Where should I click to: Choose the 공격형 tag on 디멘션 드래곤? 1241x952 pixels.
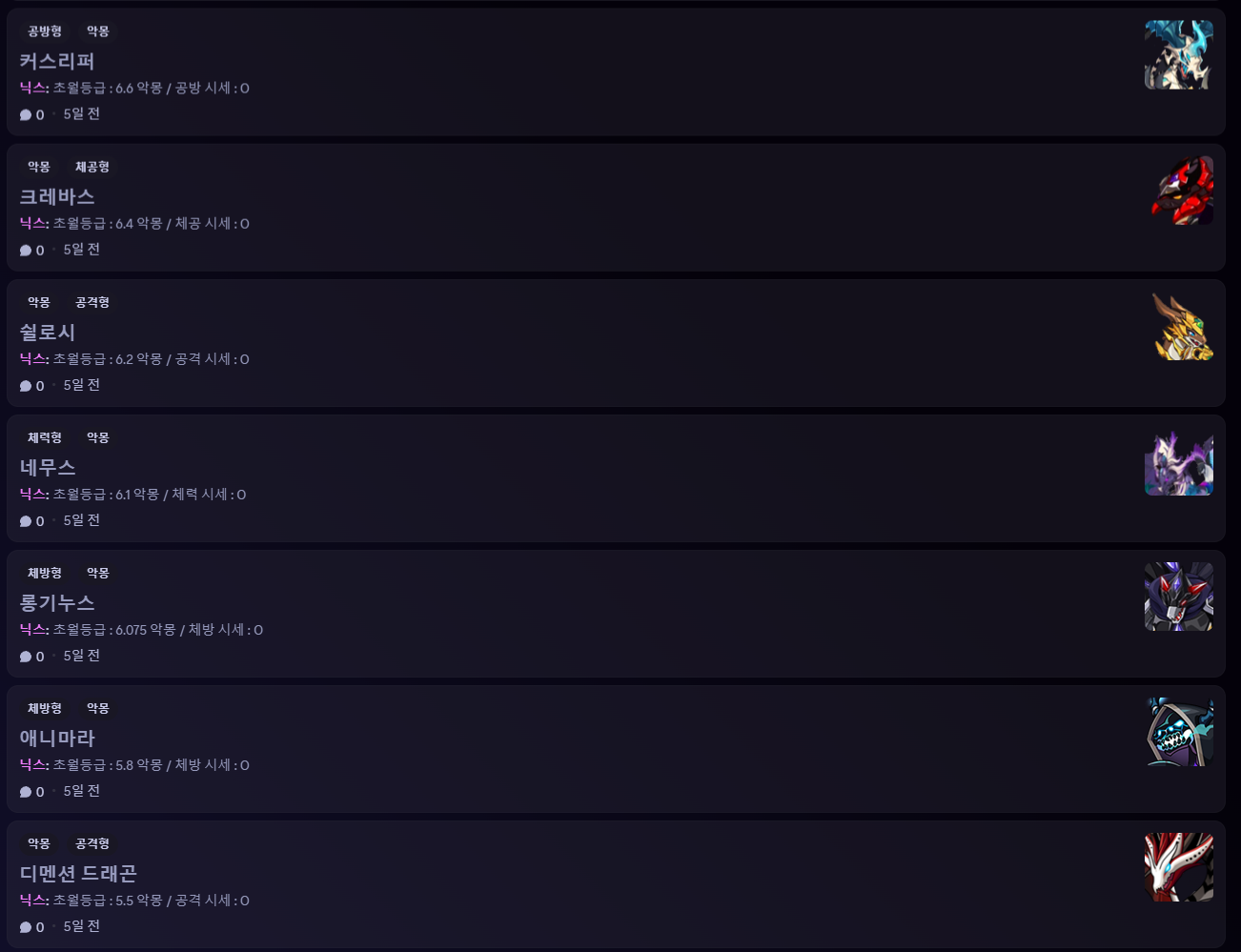tap(92, 843)
